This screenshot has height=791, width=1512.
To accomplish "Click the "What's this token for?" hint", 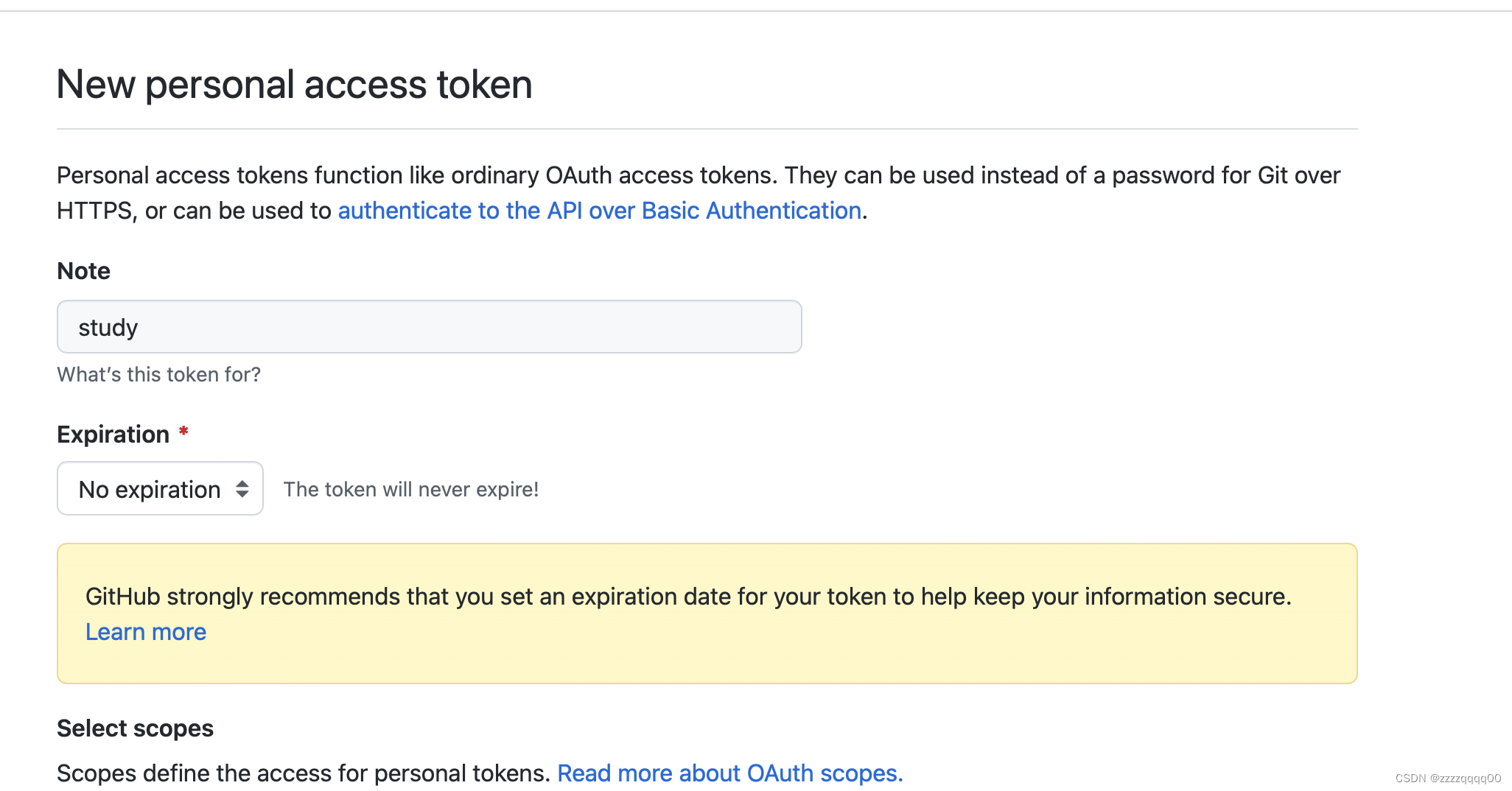I will click(159, 374).
